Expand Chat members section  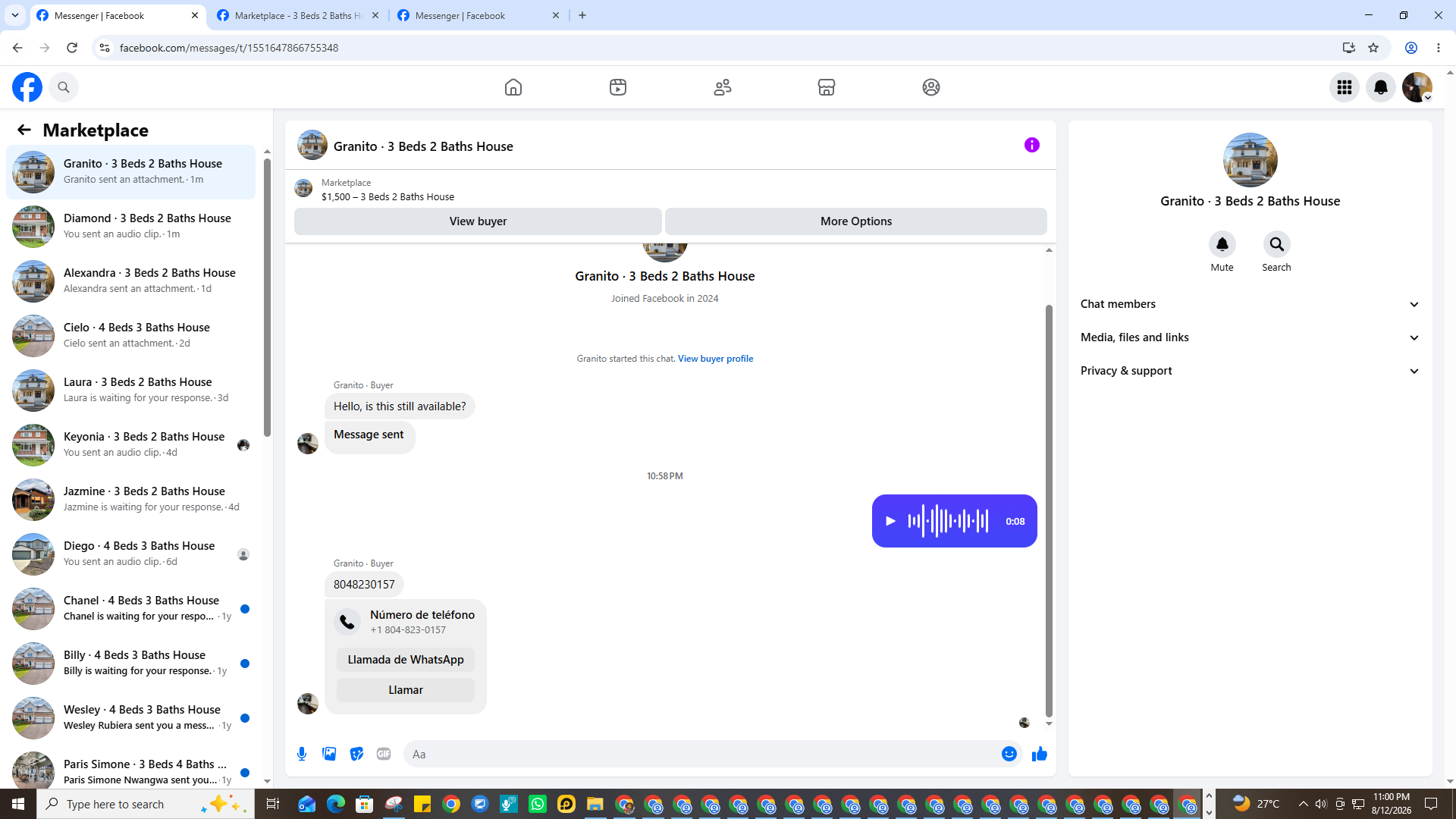point(1250,304)
